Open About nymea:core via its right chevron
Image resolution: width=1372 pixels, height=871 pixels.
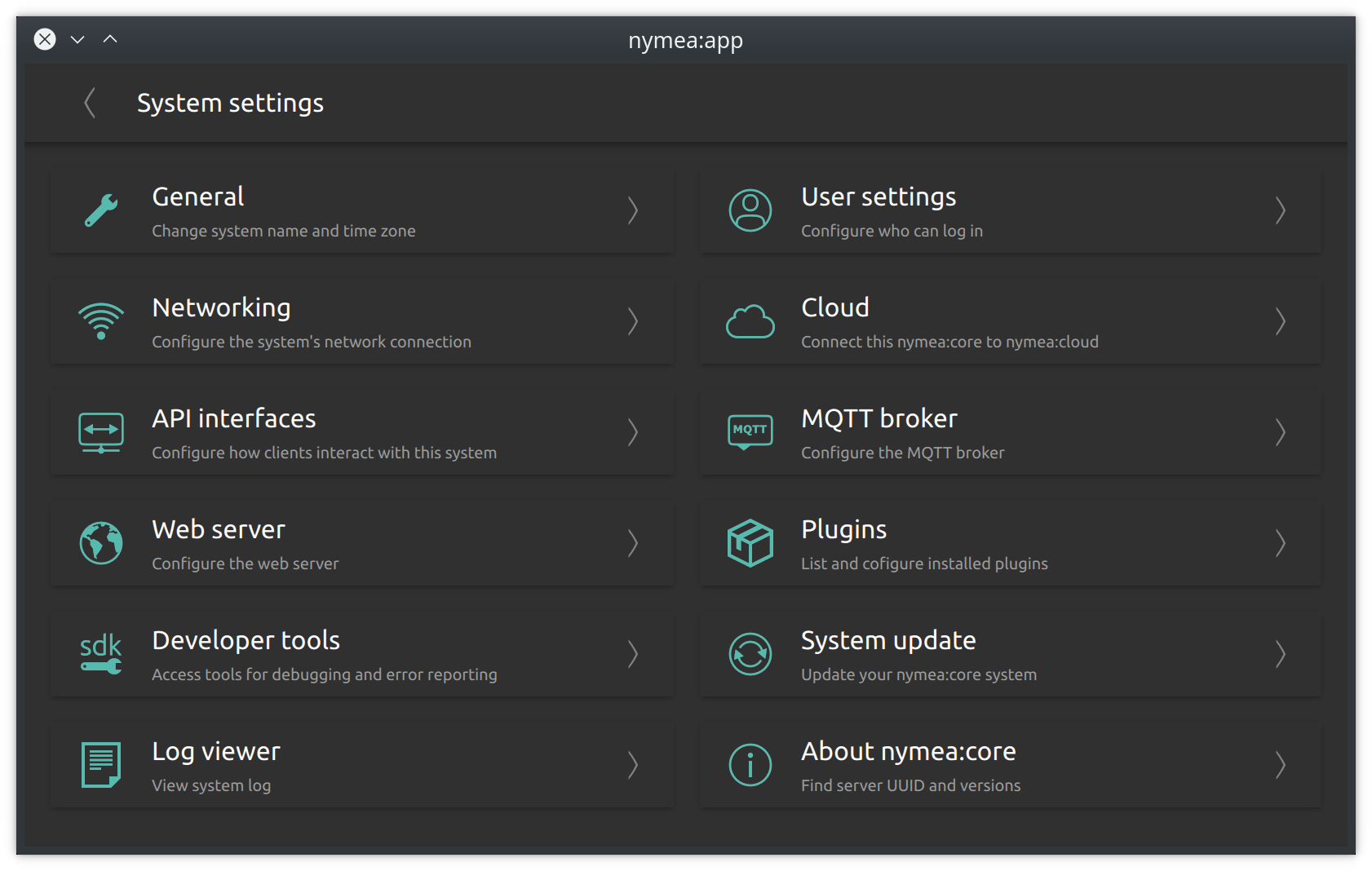tap(1281, 765)
